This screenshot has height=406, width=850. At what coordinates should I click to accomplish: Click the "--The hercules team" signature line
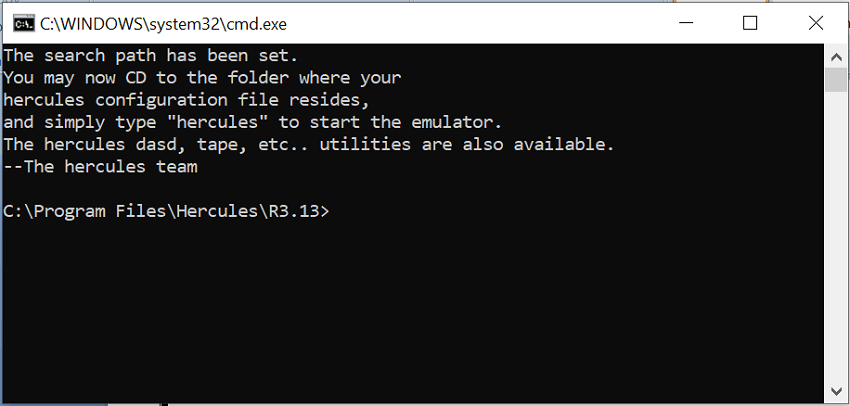tap(100, 167)
